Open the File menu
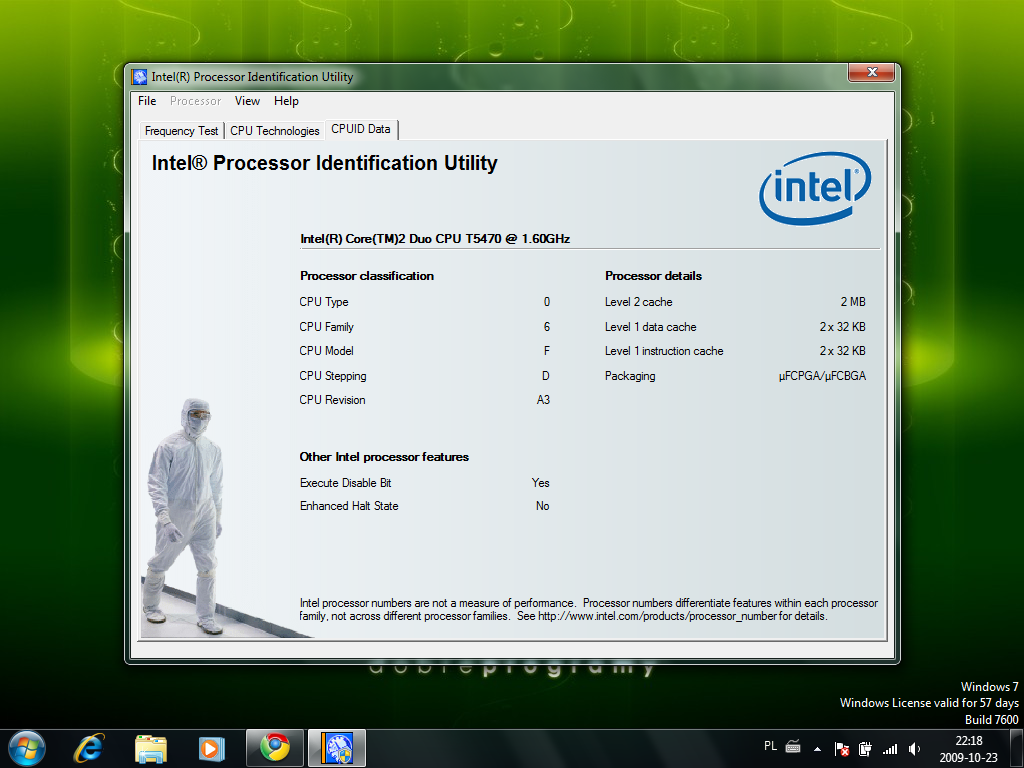 click(x=147, y=101)
